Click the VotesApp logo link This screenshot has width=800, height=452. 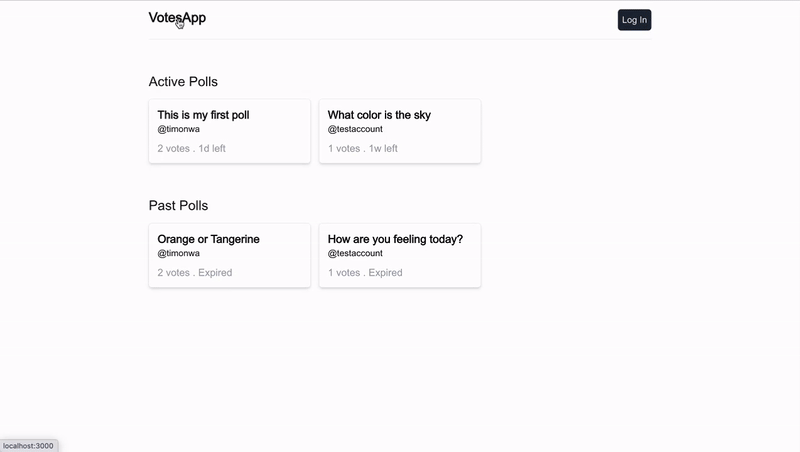coord(177,18)
